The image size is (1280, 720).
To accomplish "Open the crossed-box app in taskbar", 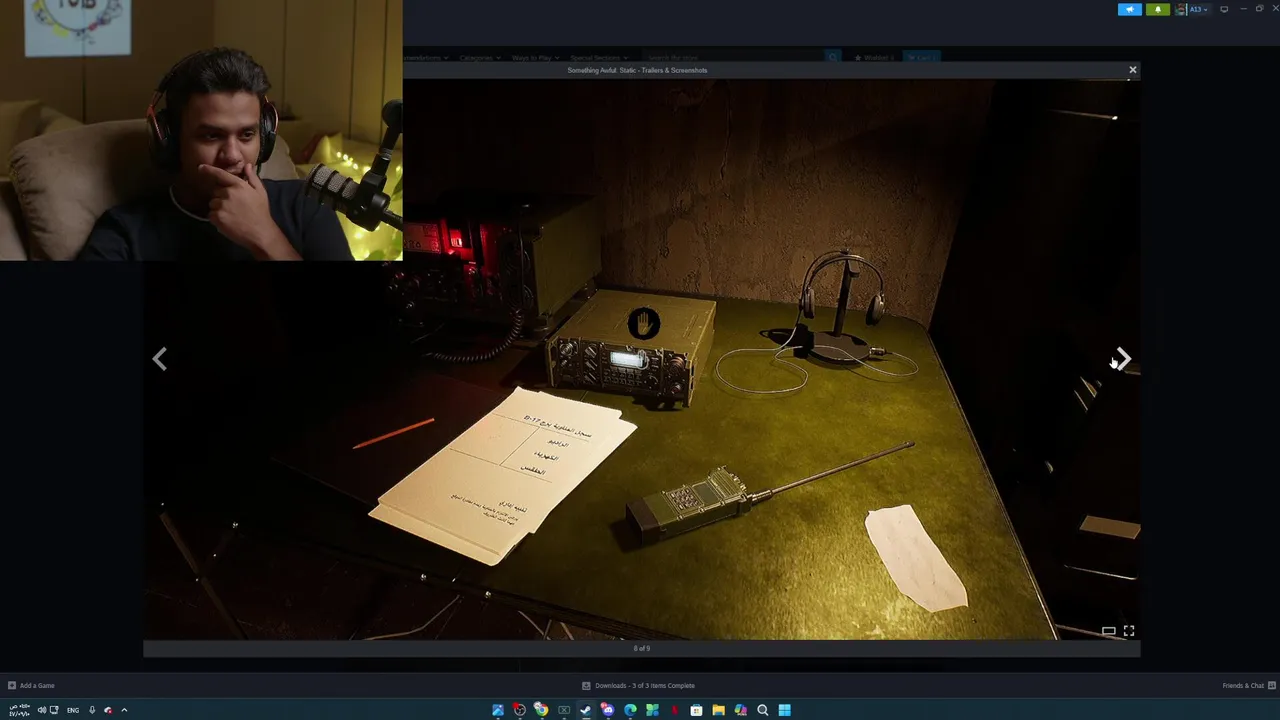I will 564,710.
